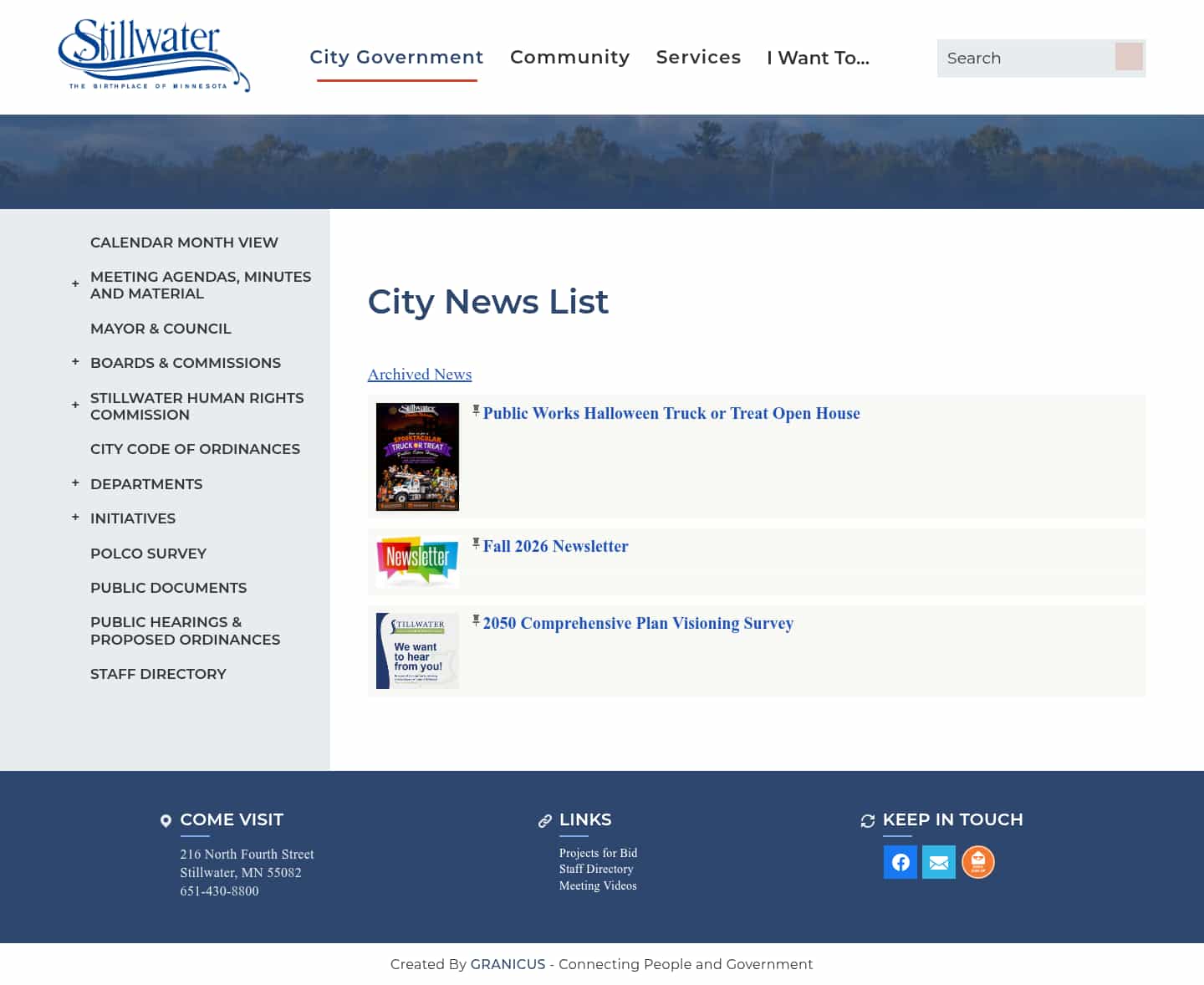Open the orange newsletter signup icon
This screenshot has height=985, width=1204.
(x=978, y=862)
